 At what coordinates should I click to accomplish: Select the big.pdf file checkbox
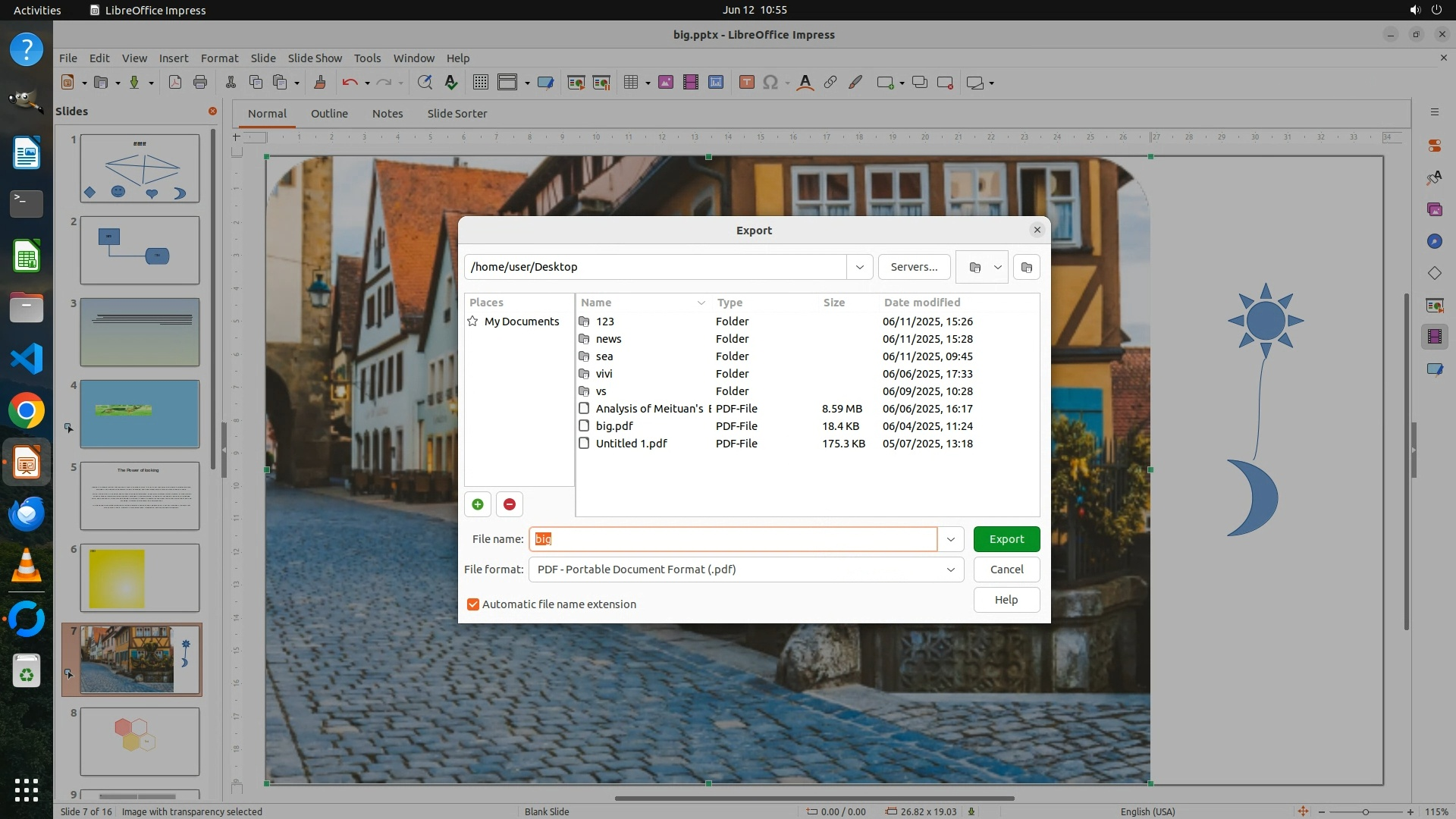584,426
